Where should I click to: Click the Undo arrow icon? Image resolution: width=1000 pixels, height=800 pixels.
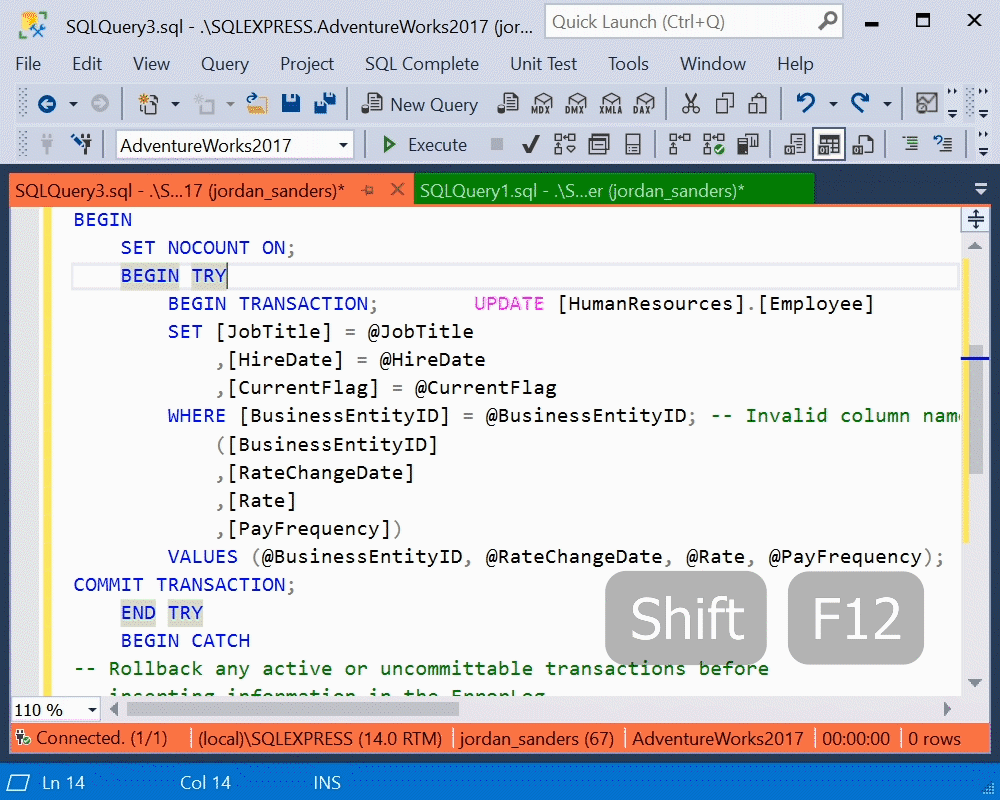click(x=806, y=103)
